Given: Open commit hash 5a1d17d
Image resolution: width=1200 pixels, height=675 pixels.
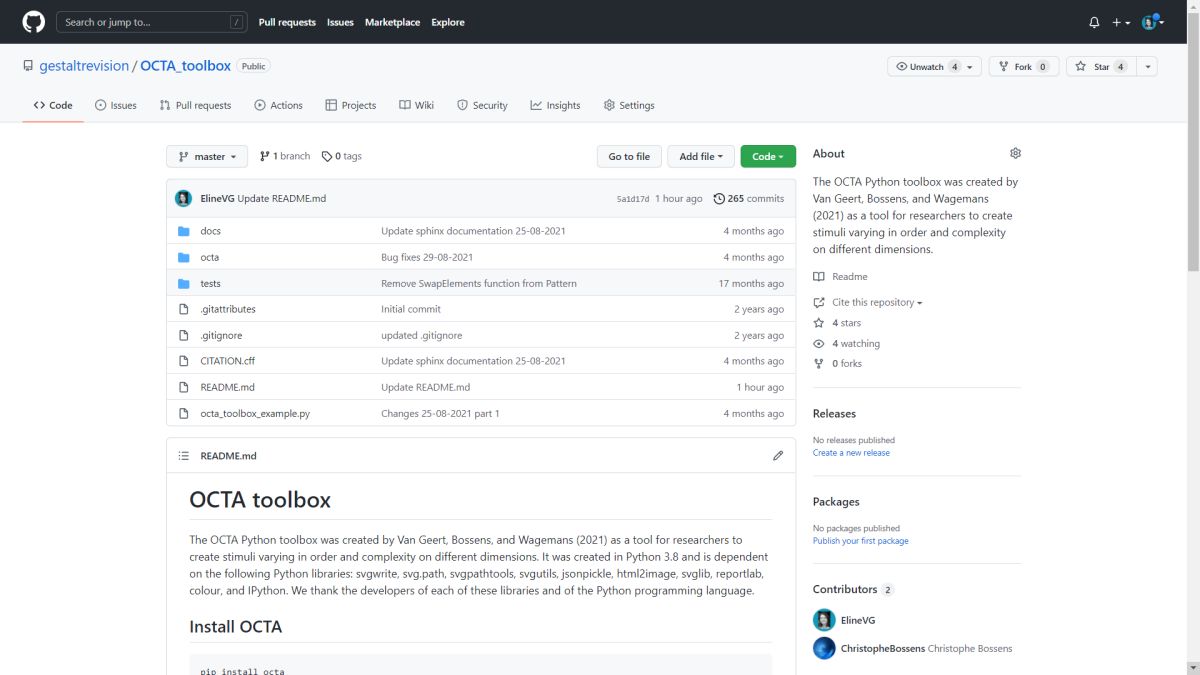Looking at the screenshot, I should point(633,199).
